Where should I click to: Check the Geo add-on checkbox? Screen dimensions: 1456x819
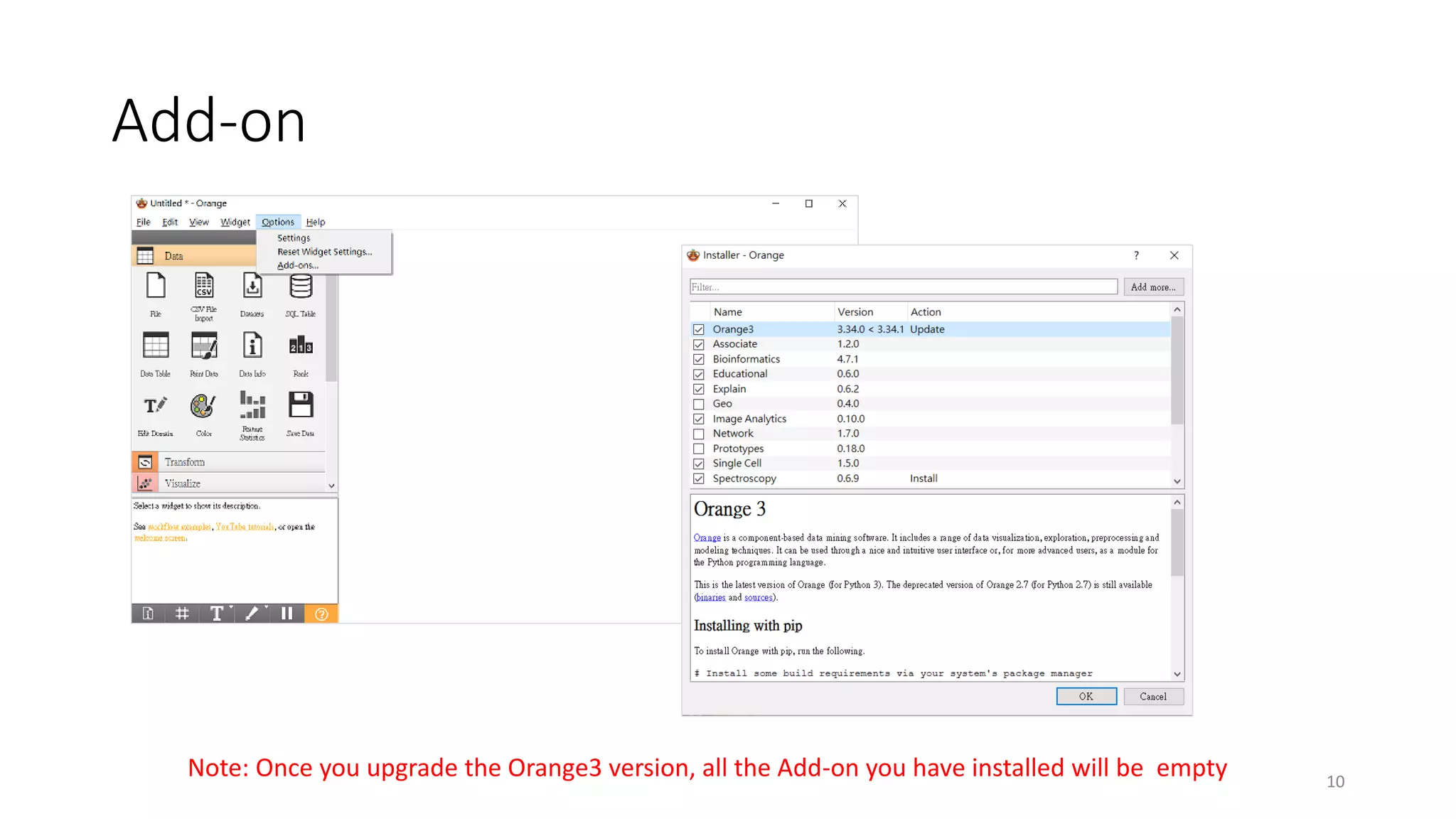coord(699,404)
